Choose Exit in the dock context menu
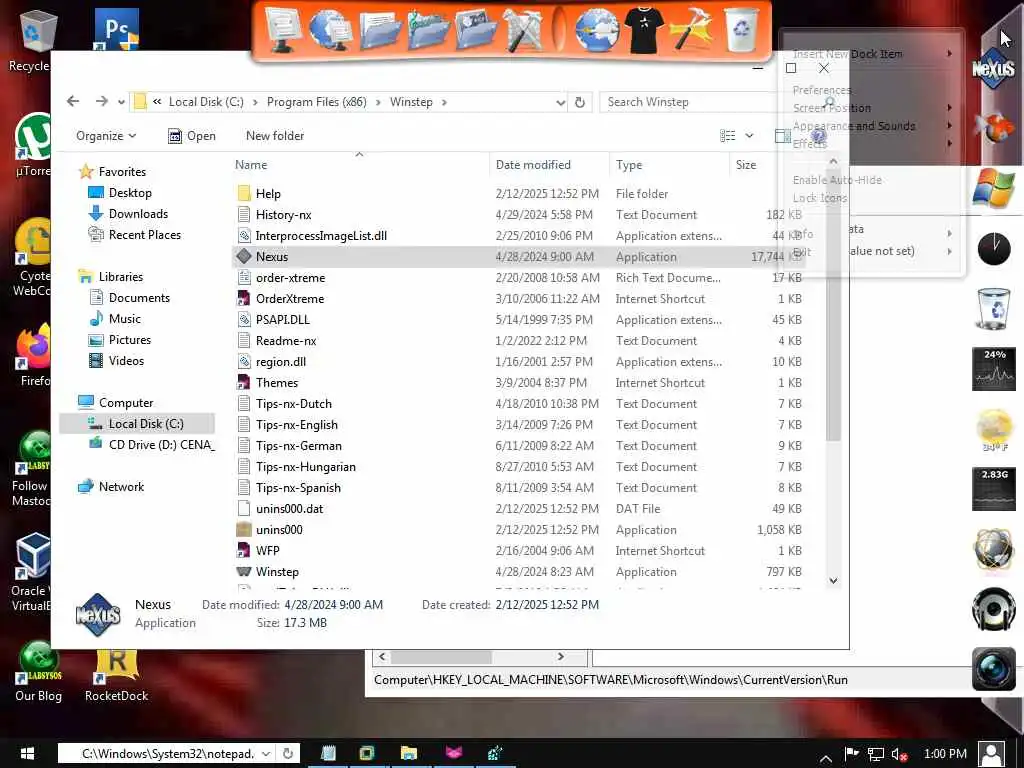Screen dimensions: 1024x768 [x=802, y=251]
